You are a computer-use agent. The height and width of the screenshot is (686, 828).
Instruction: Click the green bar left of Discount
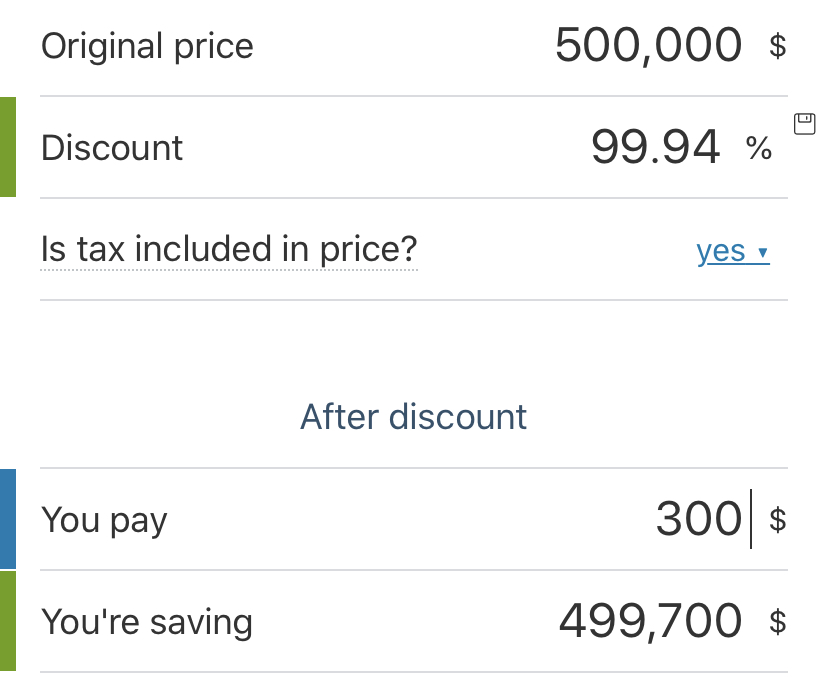point(7,147)
